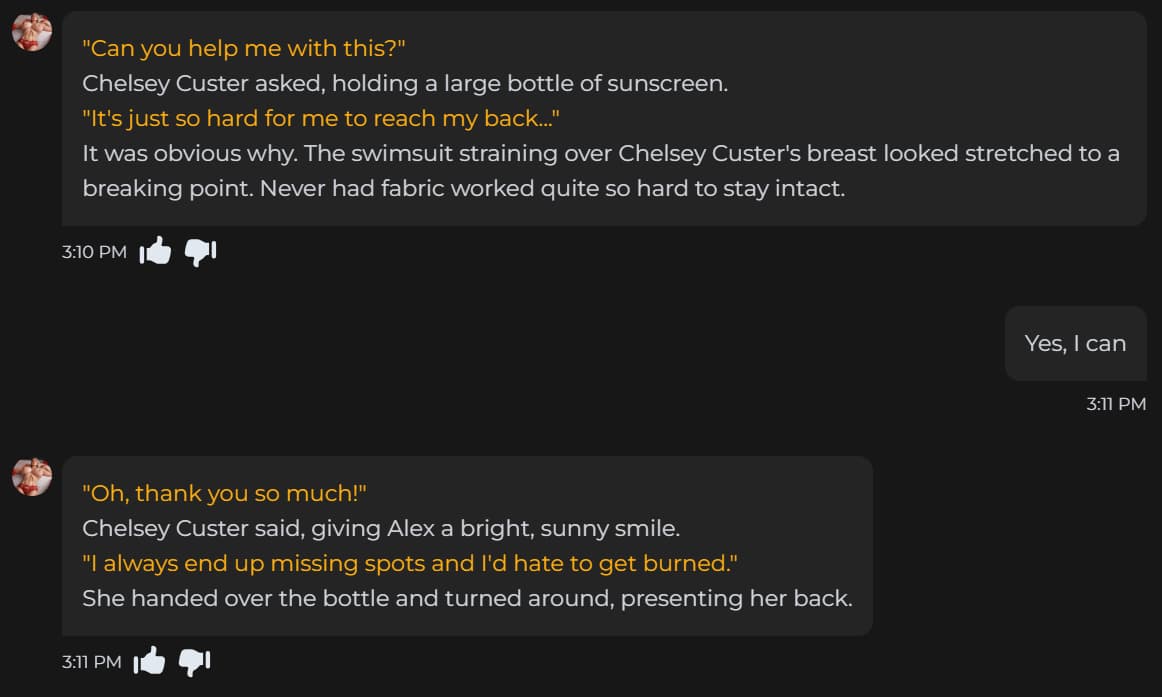
Task: Click the orange line 'Can you help me with this?'
Action: tap(244, 48)
